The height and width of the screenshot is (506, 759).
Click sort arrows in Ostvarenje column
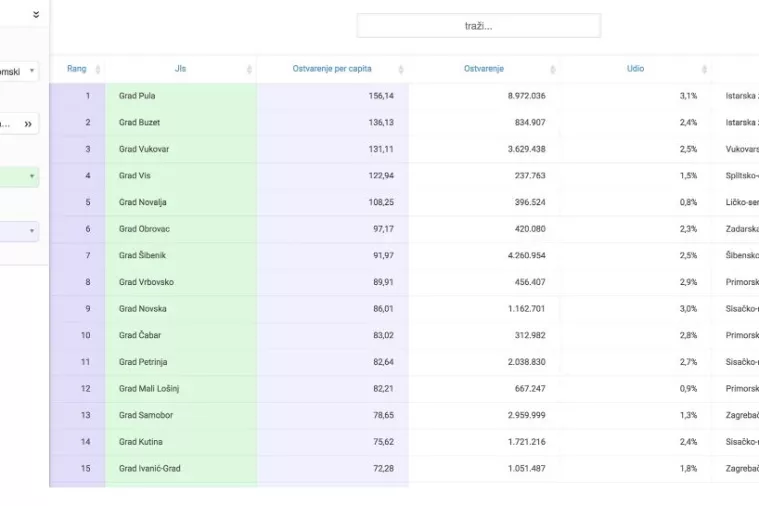point(552,69)
